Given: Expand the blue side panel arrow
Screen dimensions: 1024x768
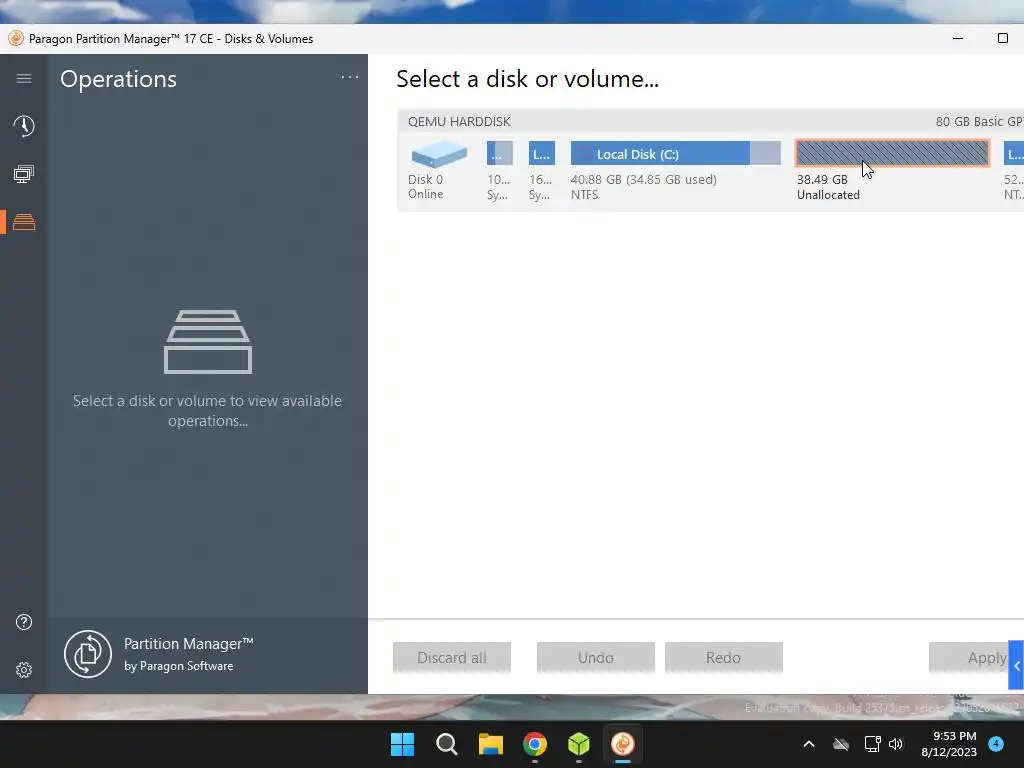Looking at the screenshot, I should coord(1016,665).
